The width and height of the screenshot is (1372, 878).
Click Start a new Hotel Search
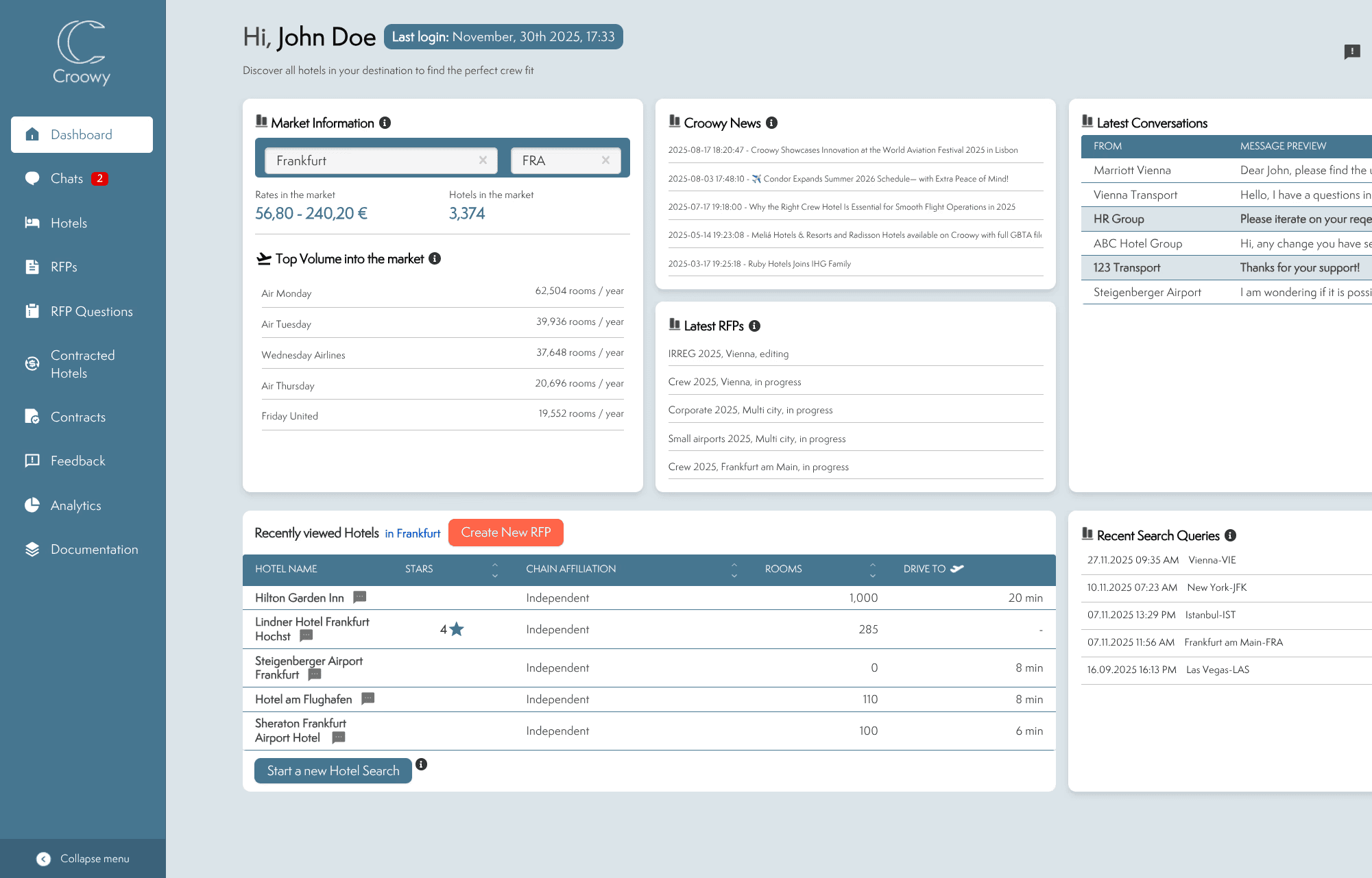tap(333, 770)
